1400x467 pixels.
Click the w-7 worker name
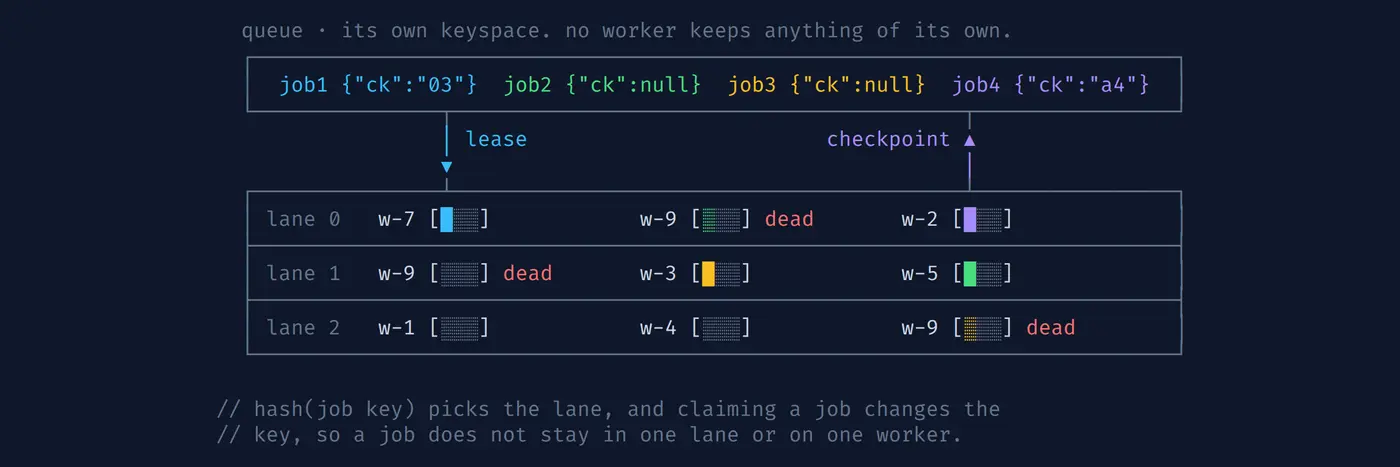point(396,219)
